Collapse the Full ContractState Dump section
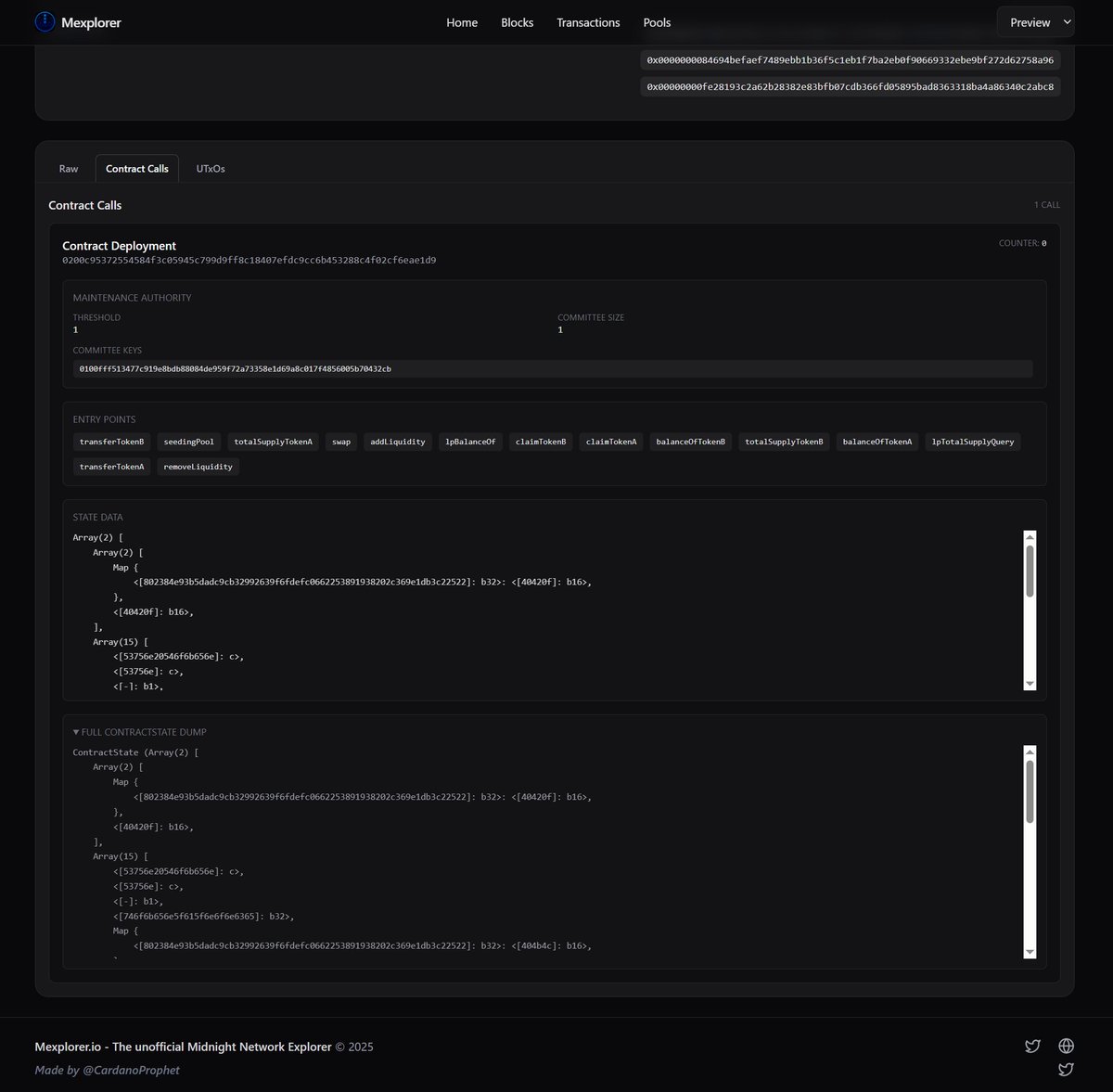 pyautogui.click(x=139, y=732)
